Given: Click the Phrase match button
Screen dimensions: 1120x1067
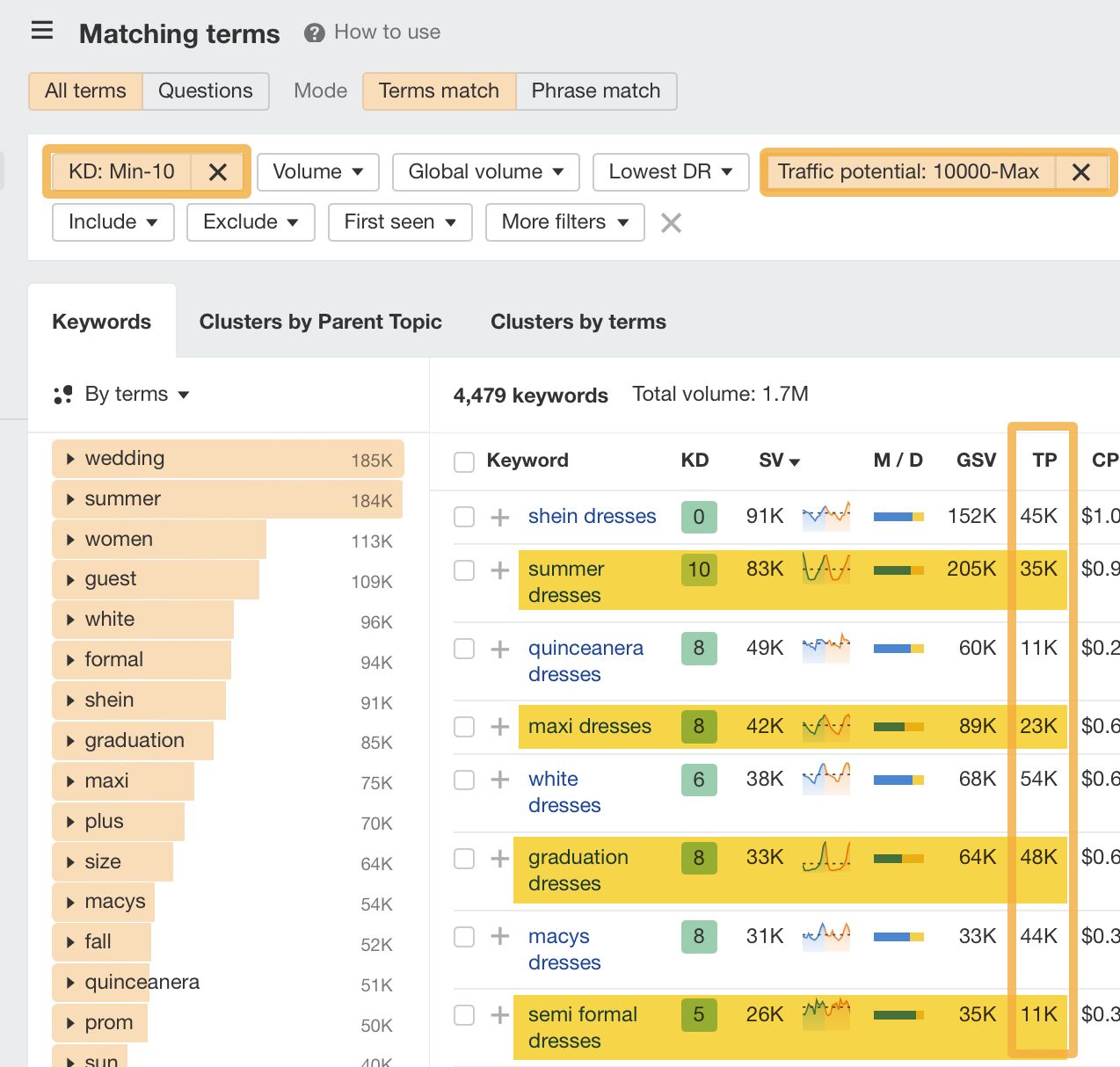Looking at the screenshot, I should (595, 91).
